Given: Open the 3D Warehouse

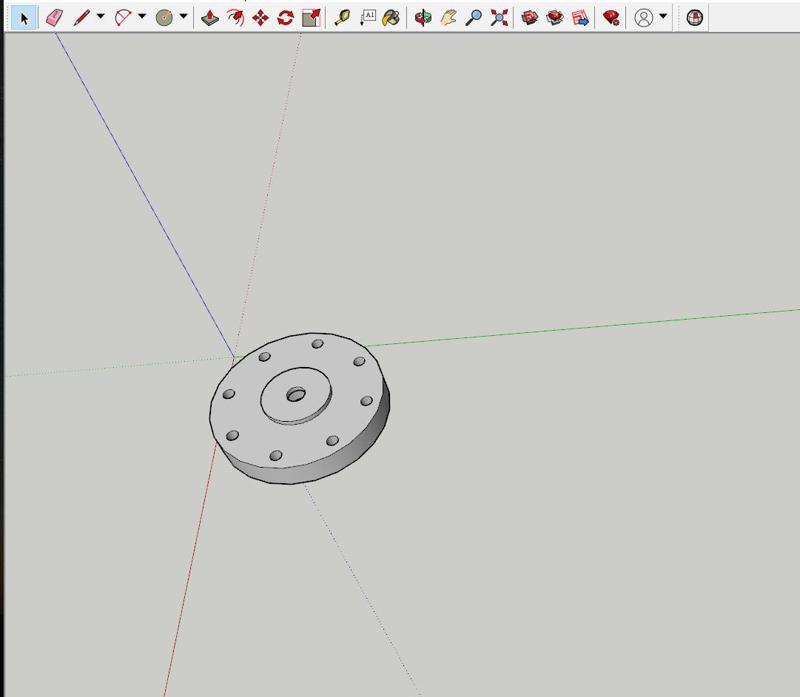Looking at the screenshot, I should click(x=530, y=18).
